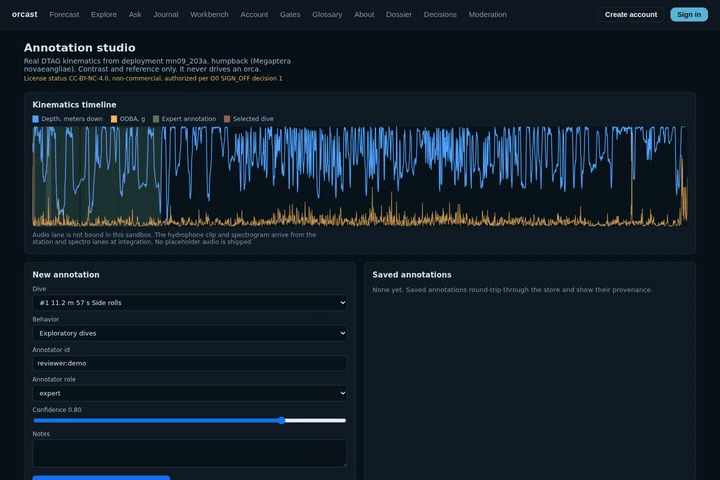Go to the Forecast page

pos(64,15)
